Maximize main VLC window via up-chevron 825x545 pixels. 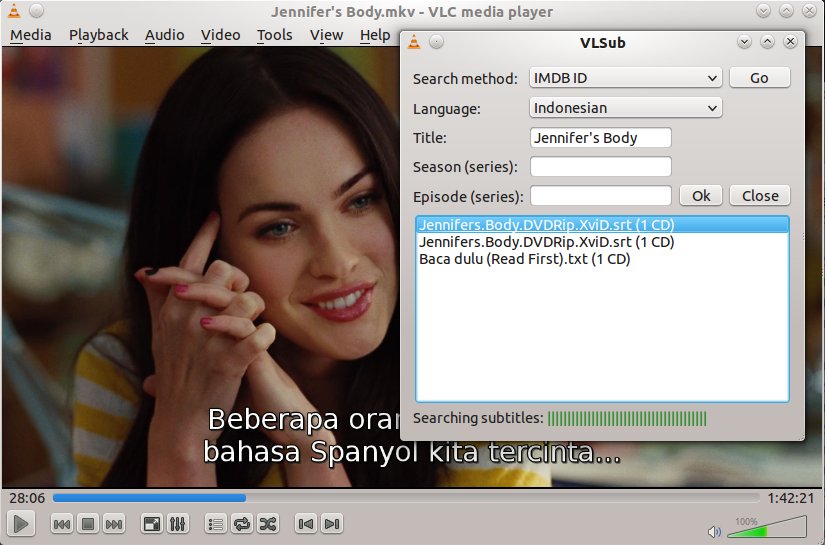[787, 11]
